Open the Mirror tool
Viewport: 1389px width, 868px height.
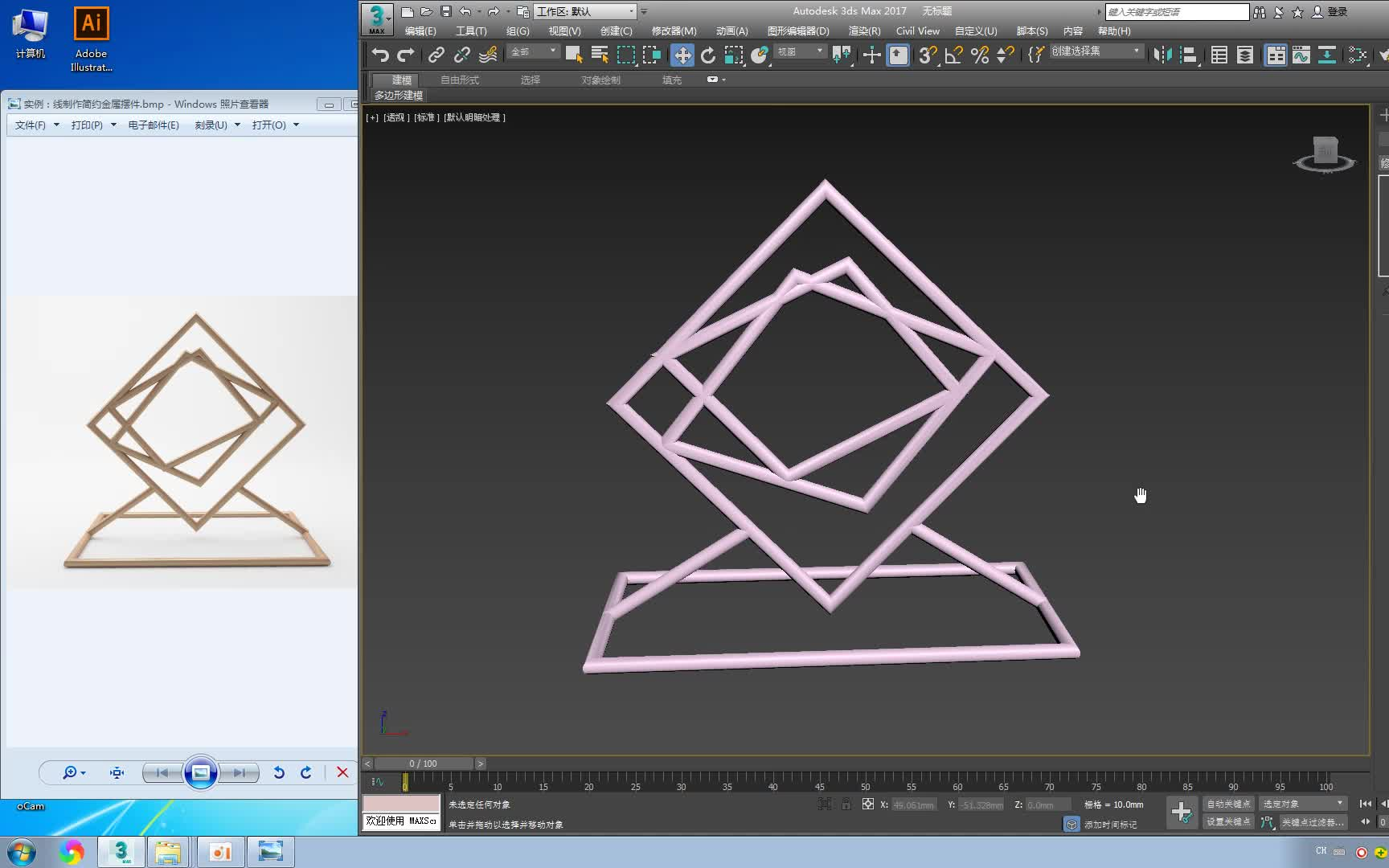(x=1161, y=55)
